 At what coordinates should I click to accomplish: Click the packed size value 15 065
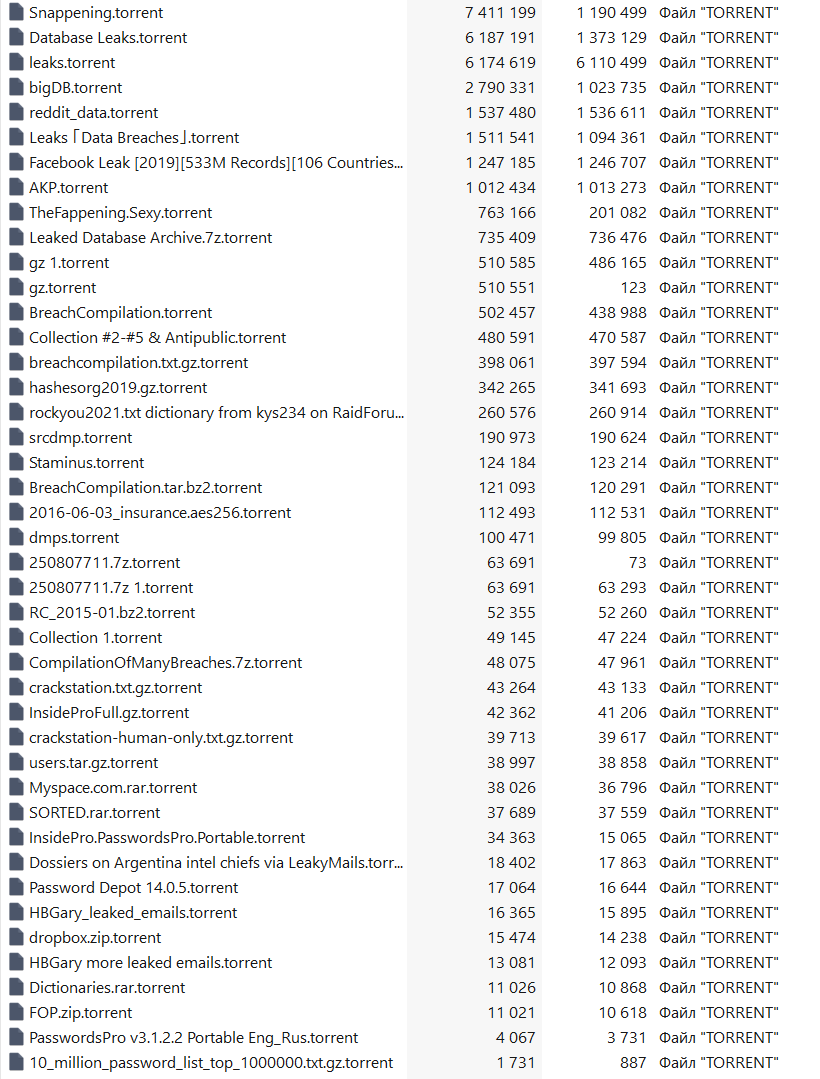coord(623,838)
